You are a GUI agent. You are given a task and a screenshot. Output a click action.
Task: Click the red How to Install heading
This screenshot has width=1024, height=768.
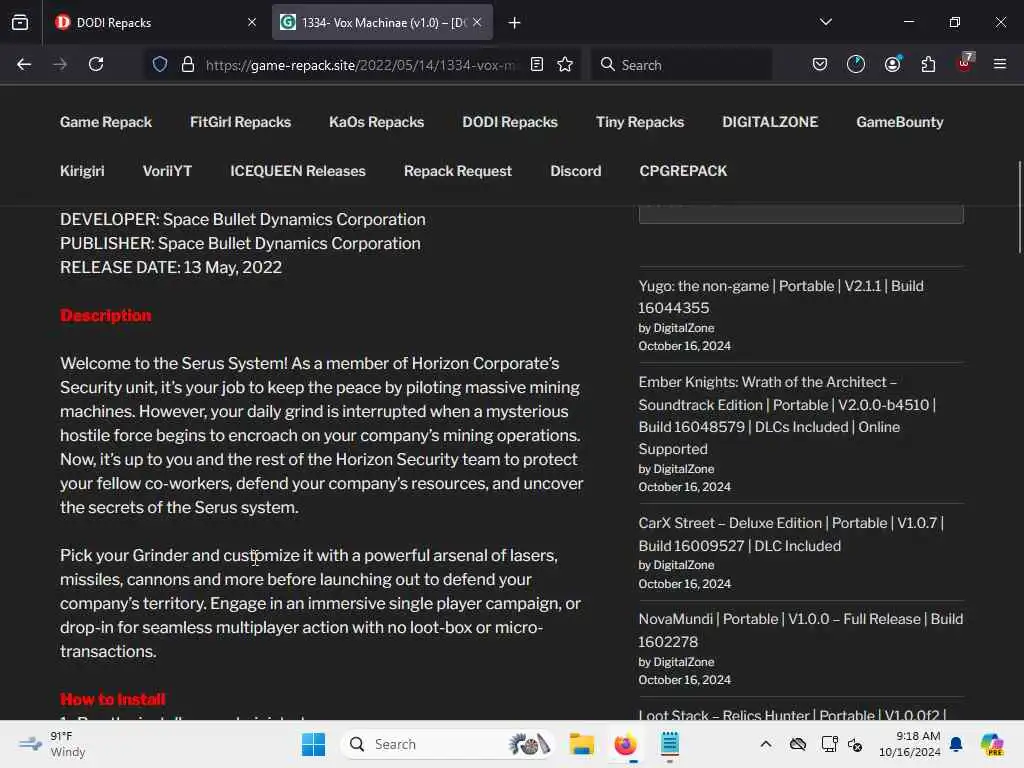(113, 699)
